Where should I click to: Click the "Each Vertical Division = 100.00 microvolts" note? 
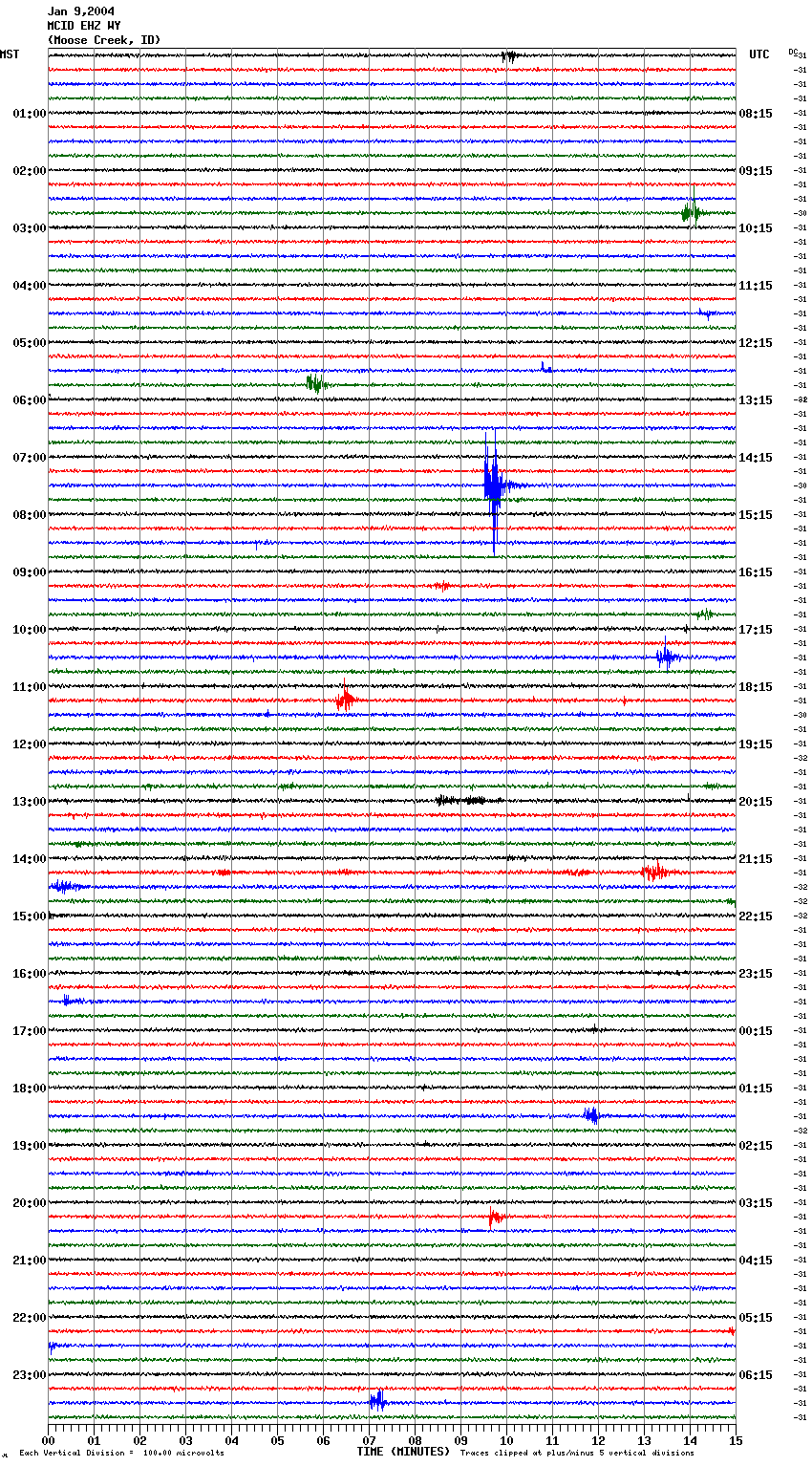[121, 1453]
